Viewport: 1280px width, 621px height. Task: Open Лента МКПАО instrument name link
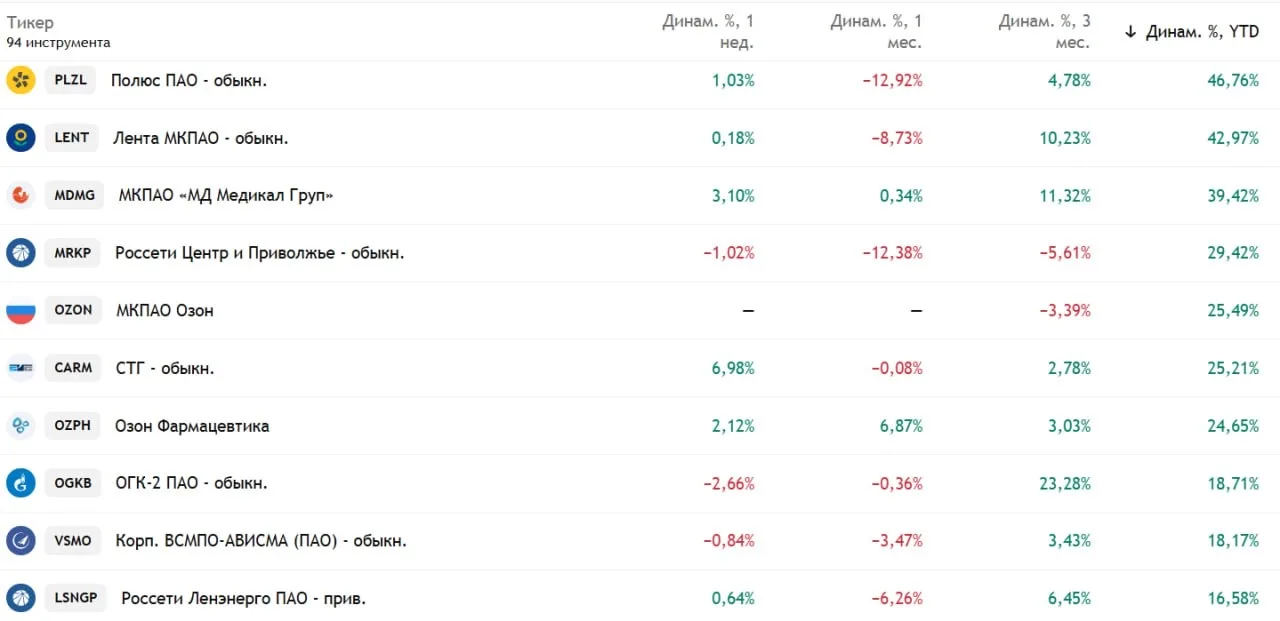coord(199,138)
